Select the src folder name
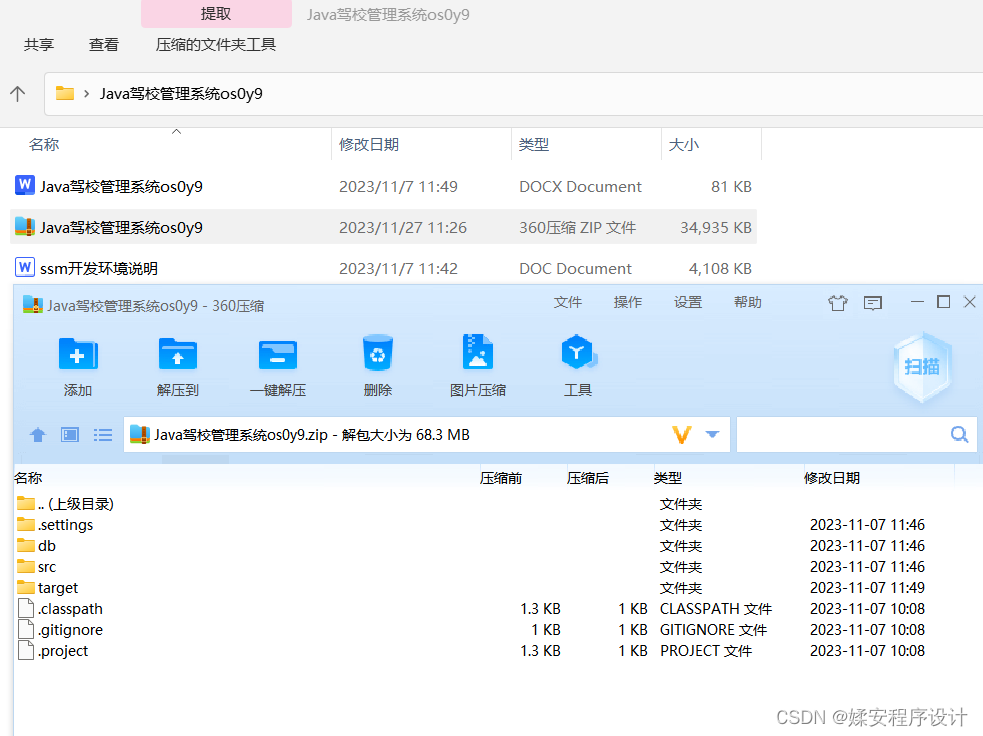 [47, 567]
